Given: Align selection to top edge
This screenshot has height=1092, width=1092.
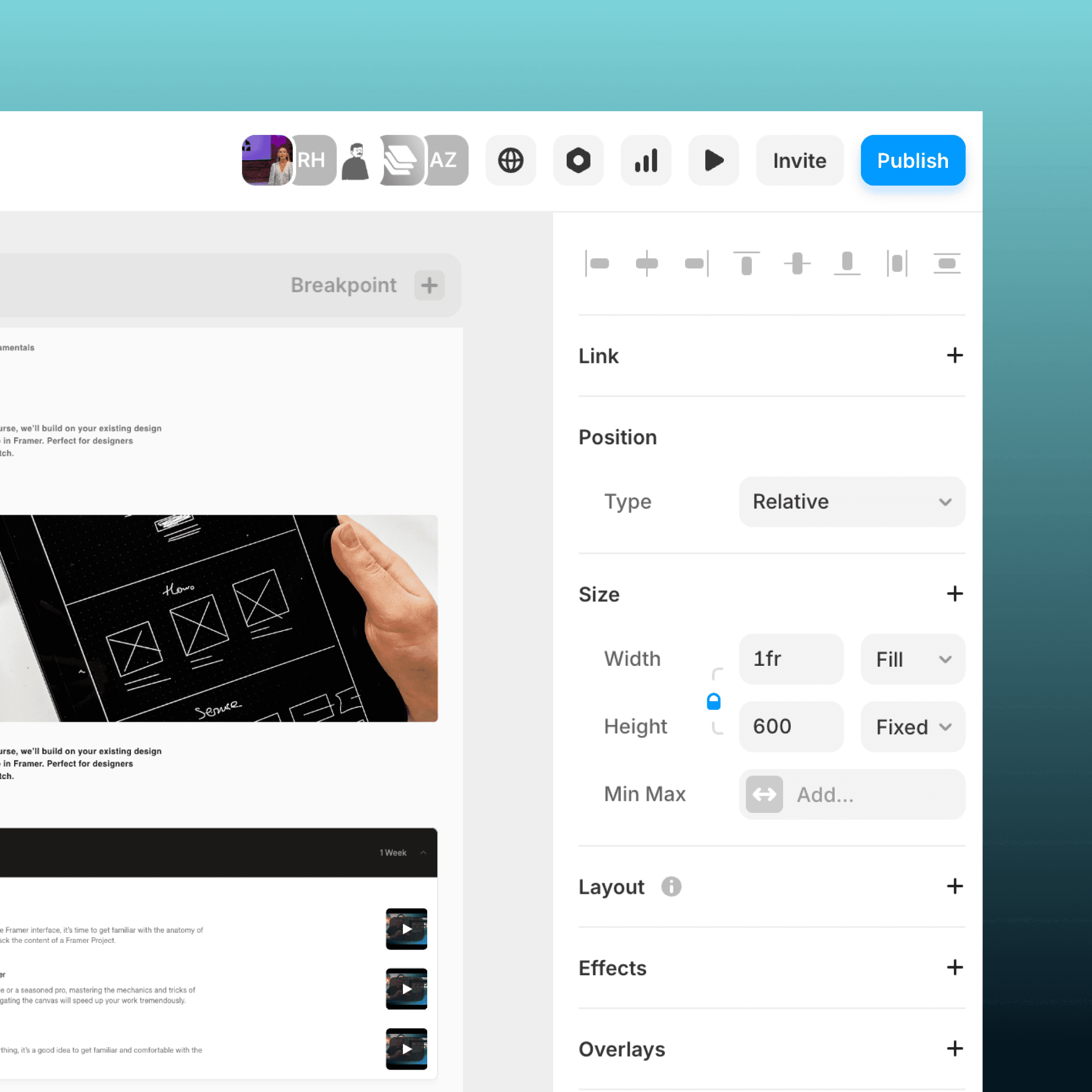Looking at the screenshot, I should point(746,263).
